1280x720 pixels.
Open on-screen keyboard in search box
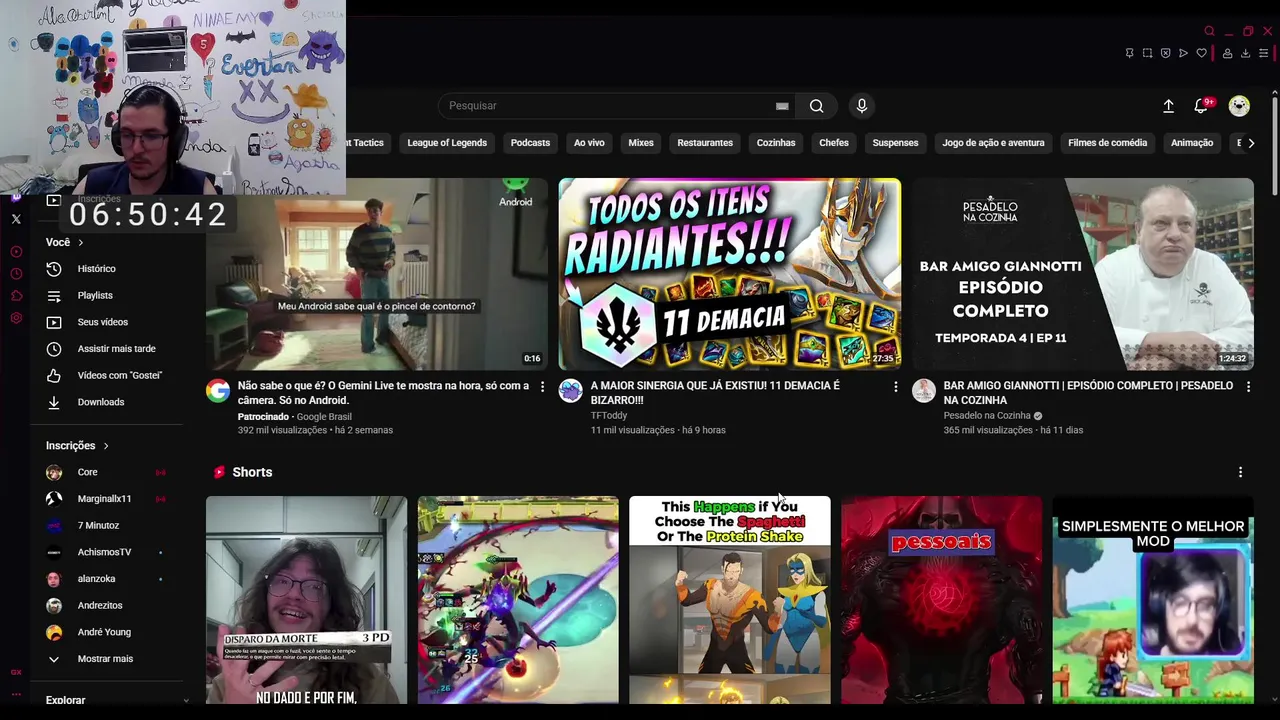click(x=782, y=106)
